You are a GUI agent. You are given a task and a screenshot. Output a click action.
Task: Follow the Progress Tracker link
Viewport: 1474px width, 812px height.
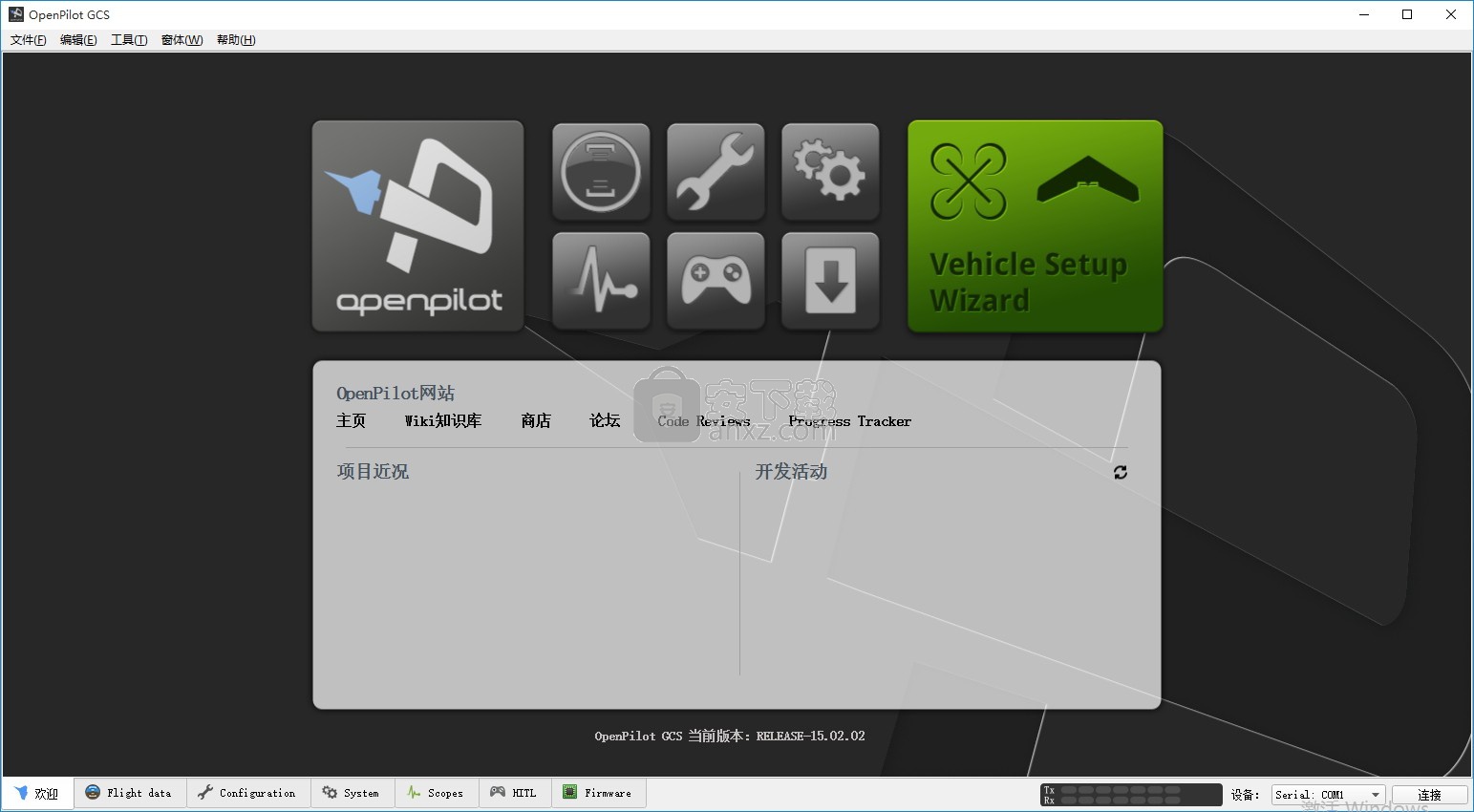pyautogui.click(x=850, y=421)
